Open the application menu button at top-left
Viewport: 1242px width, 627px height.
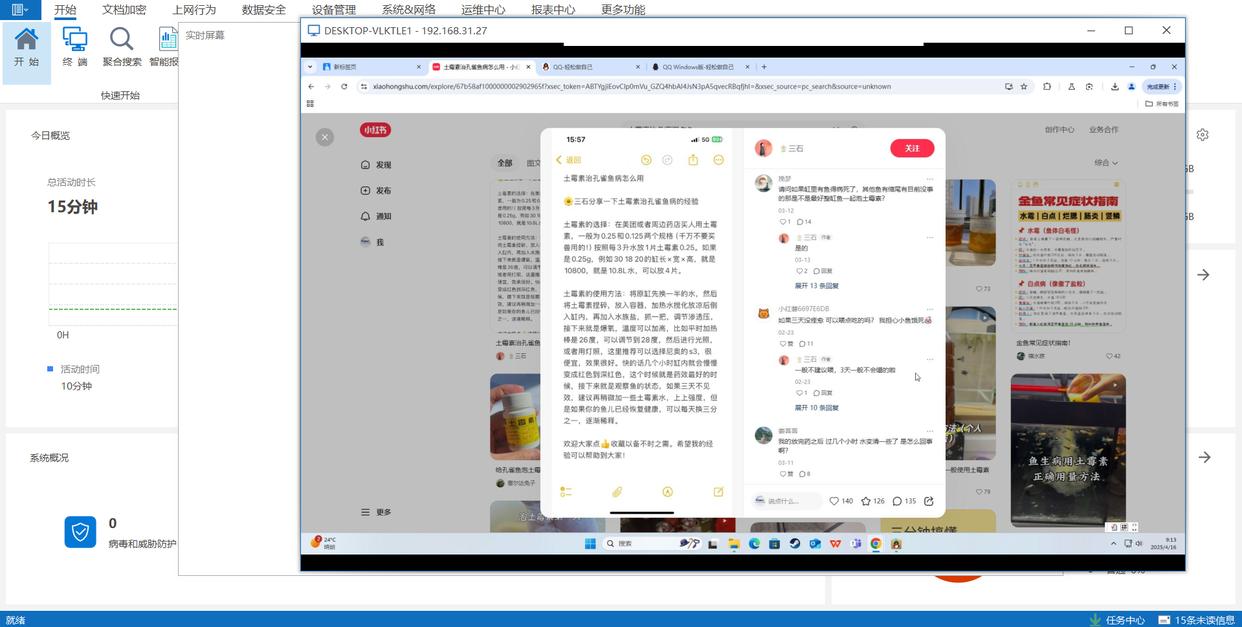click(19, 9)
